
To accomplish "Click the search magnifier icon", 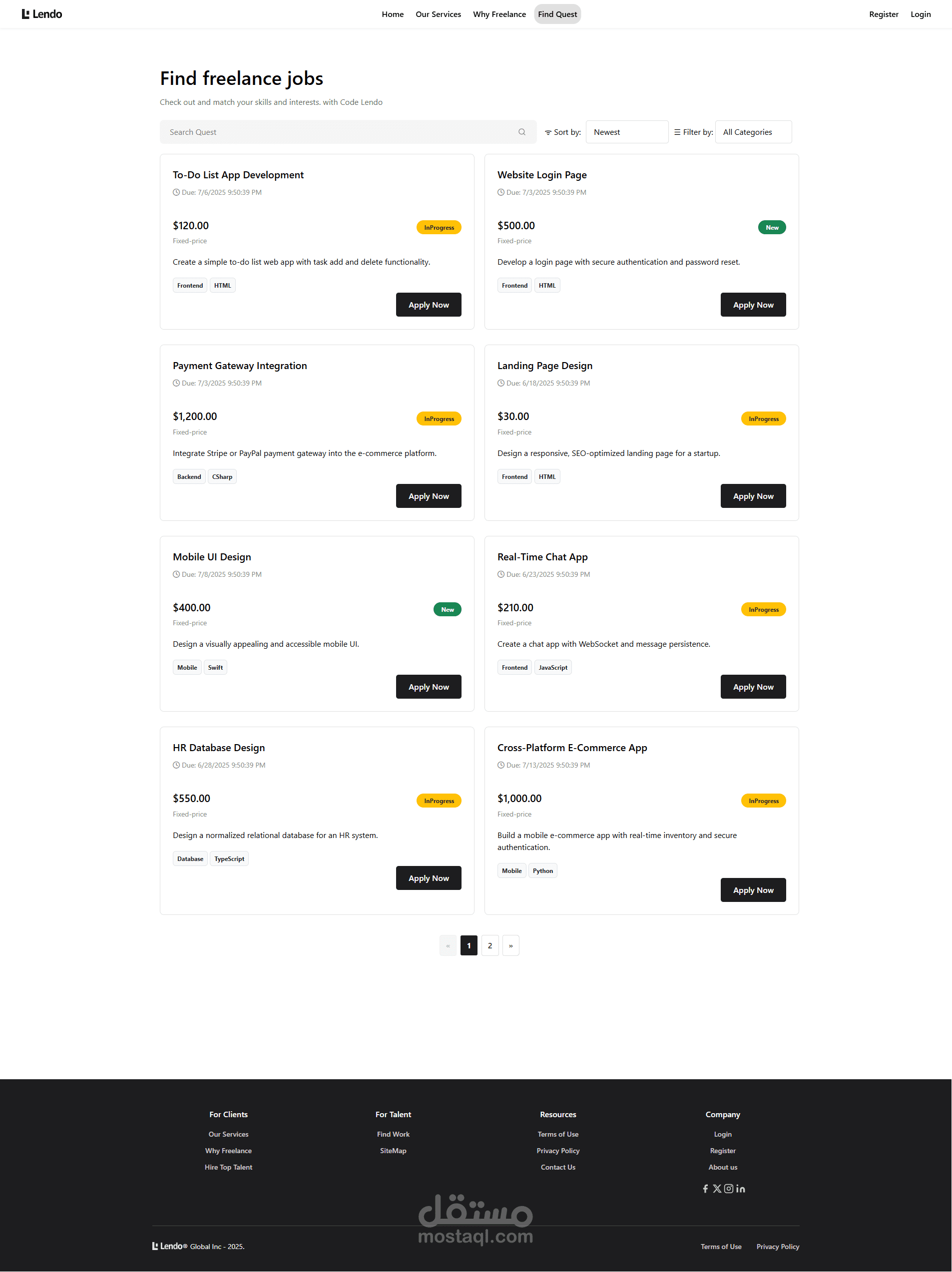I will (x=522, y=132).
